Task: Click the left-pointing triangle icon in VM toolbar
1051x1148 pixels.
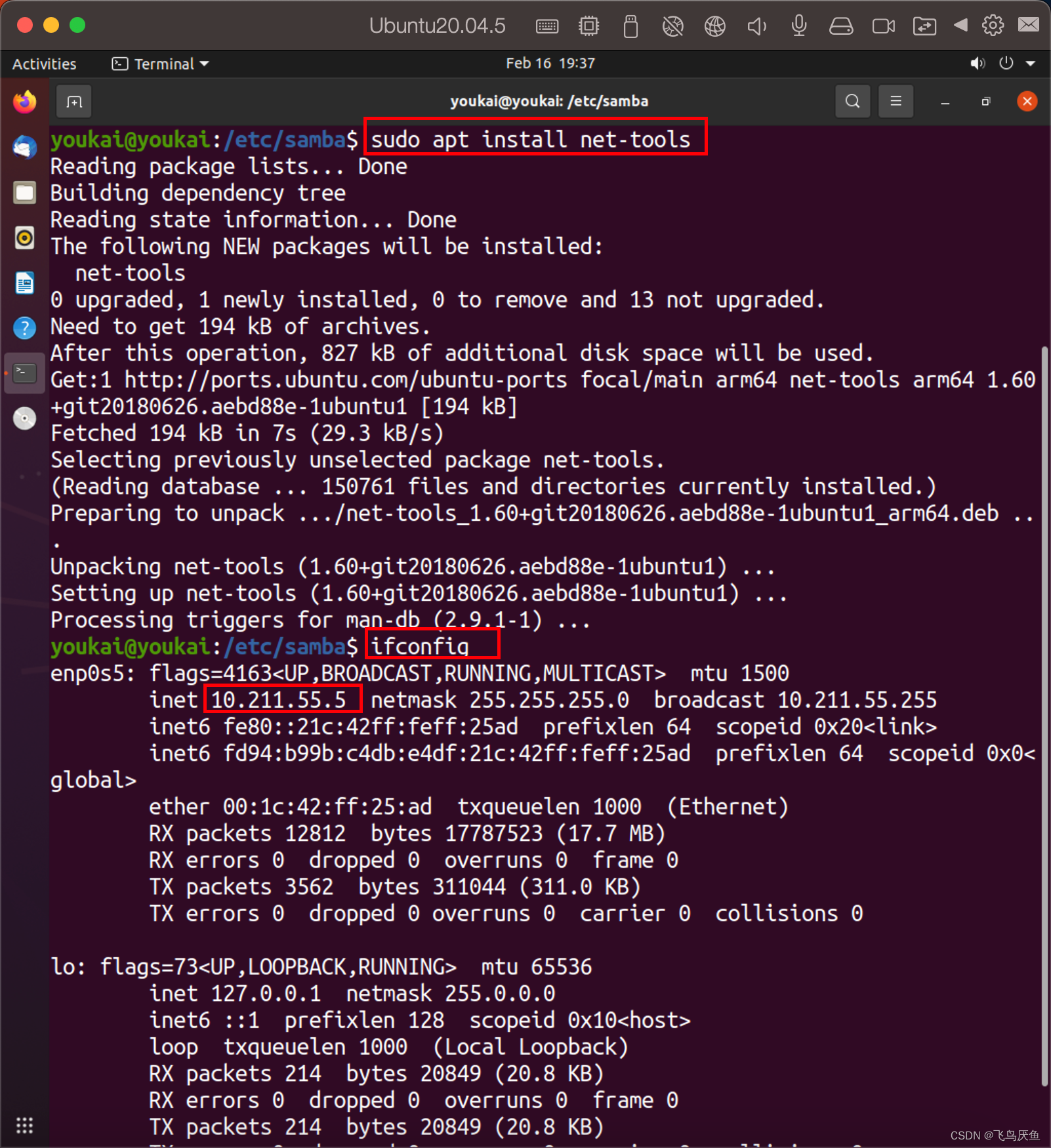Action: (x=960, y=26)
